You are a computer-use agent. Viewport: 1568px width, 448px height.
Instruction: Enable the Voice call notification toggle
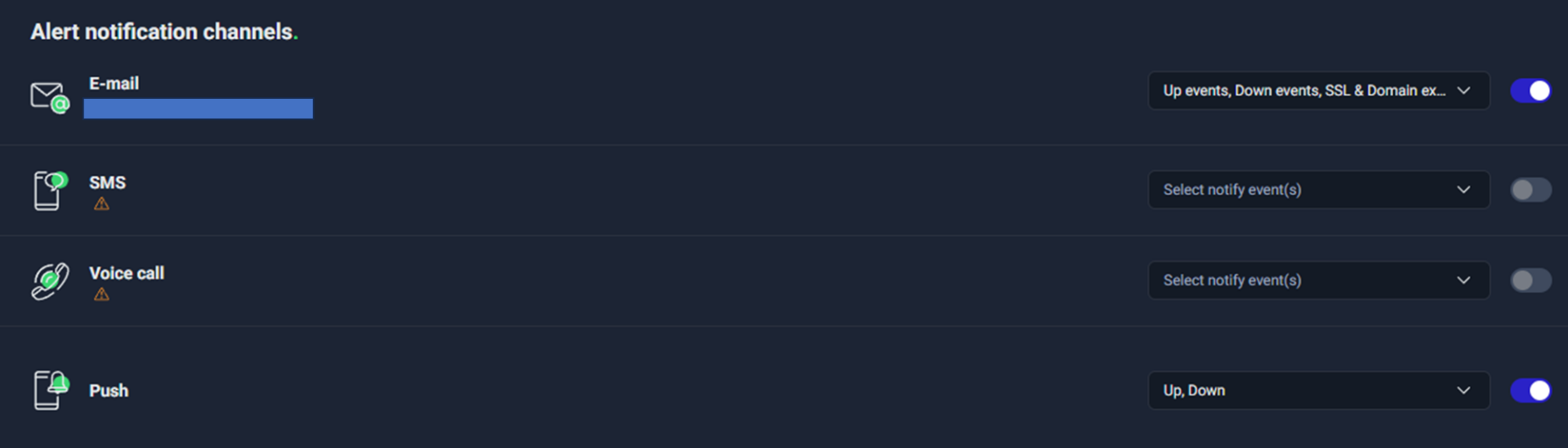[x=1530, y=280]
